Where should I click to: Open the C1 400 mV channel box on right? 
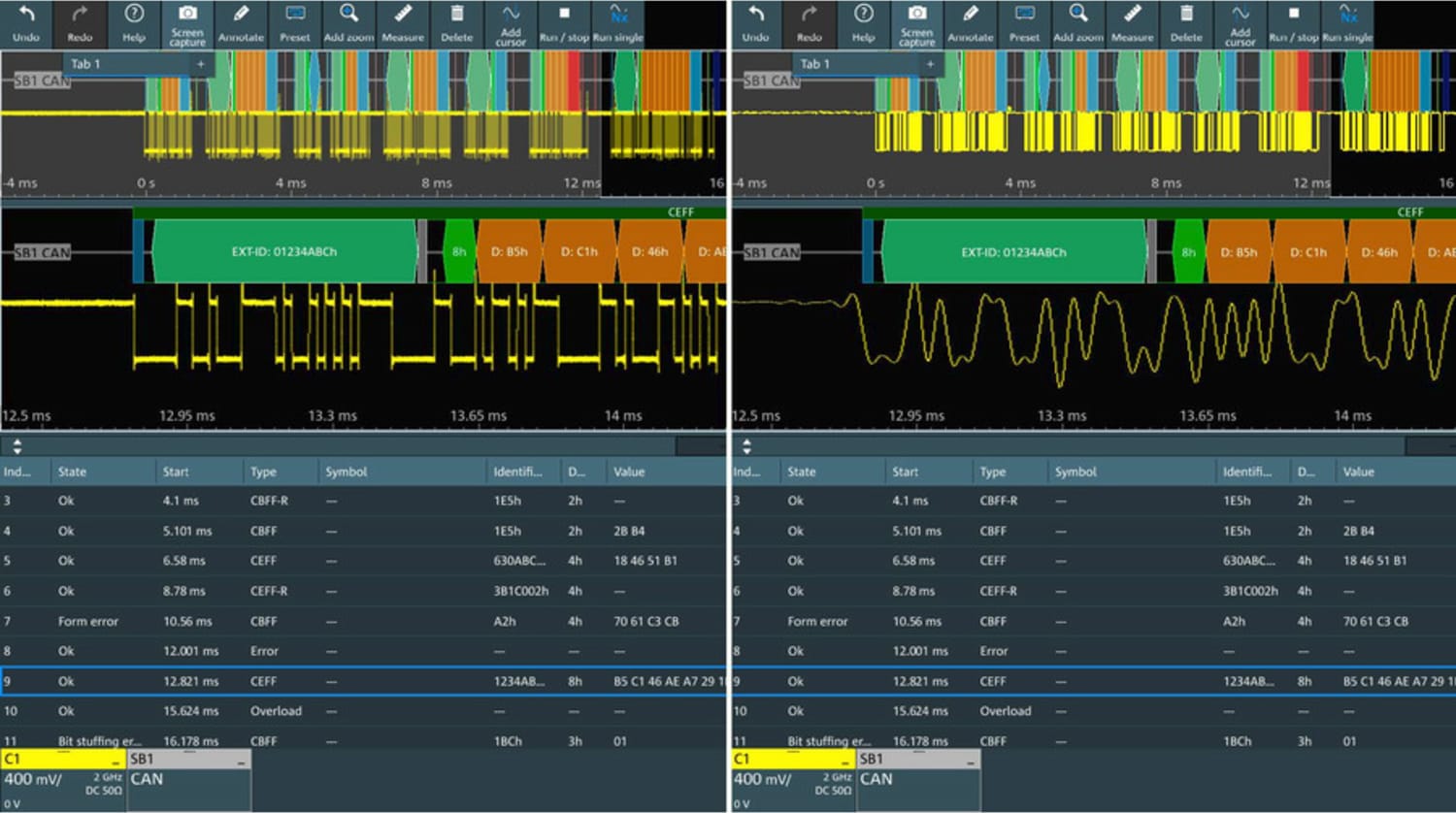pyautogui.click(x=793, y=780)
